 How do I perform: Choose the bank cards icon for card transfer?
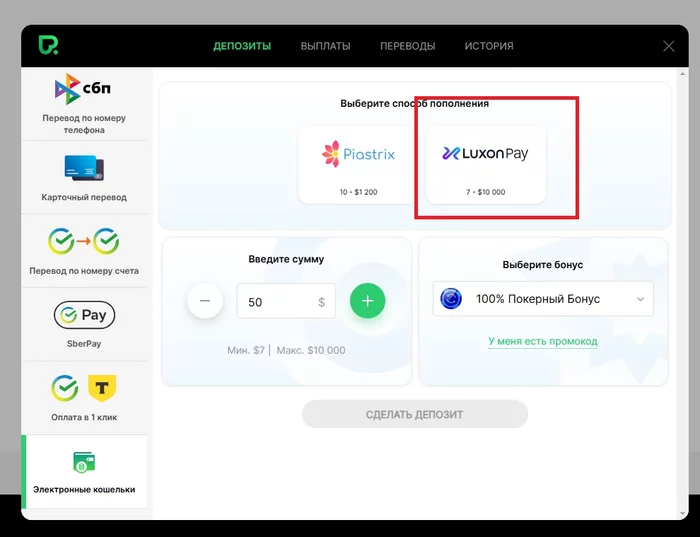tap(84, 168)
